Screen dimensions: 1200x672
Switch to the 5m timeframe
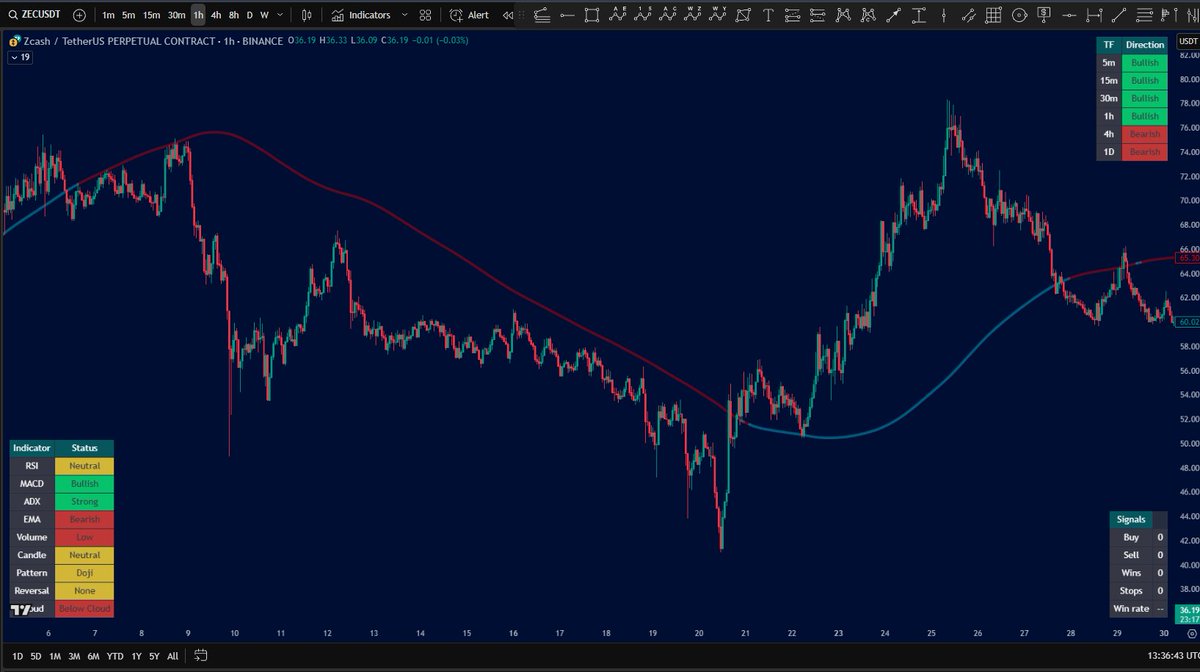click(129, 15)
